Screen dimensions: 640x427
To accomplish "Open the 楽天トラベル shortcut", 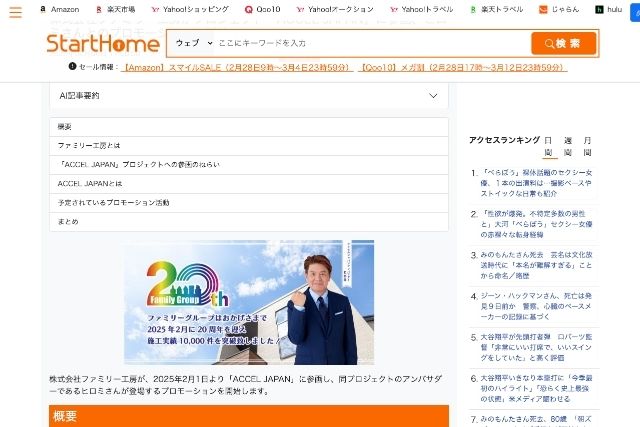I will tap(496, 9).
